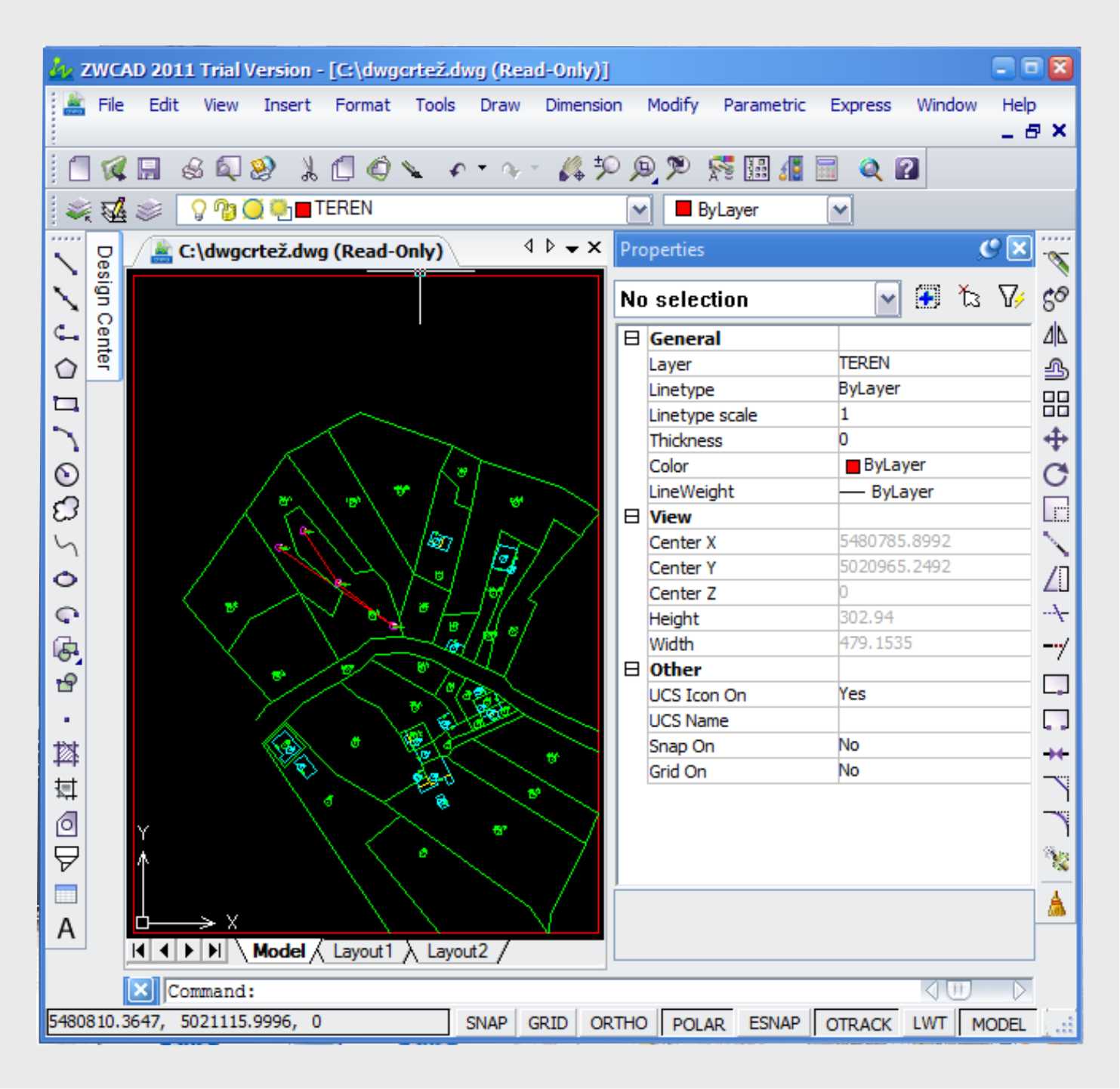Select the Mirror modify tool
Screen dimensions: 1120x1089
[x=1056, y=334]
